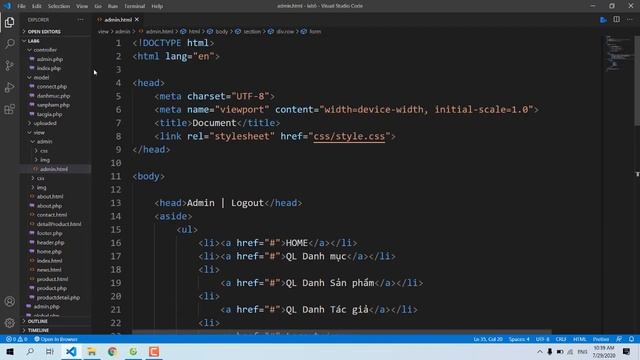Open the File menu
The width and height of the screenshot is (640, 360).
[x=21, y=6]
